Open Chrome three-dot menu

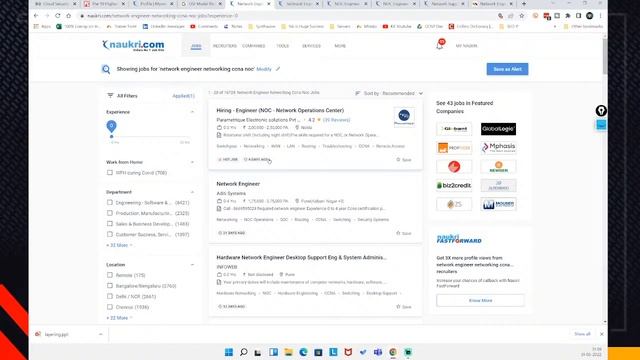[600, 16]
